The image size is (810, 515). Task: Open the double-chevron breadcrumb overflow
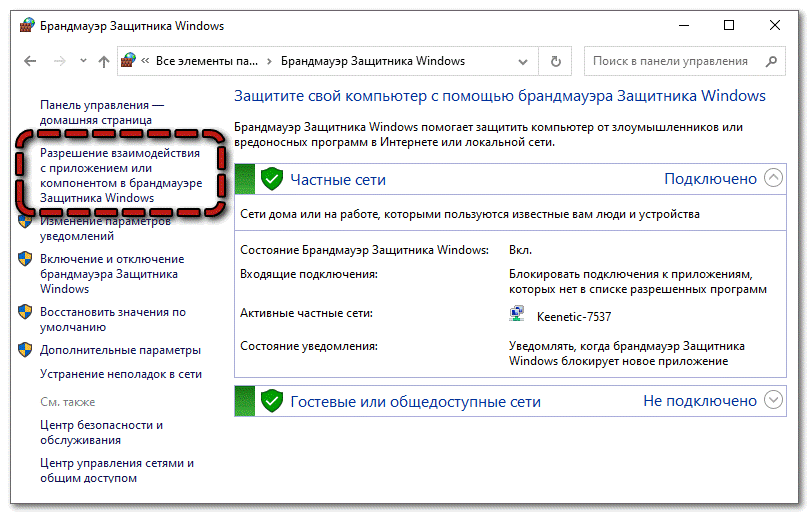click(x=145, y=61)
